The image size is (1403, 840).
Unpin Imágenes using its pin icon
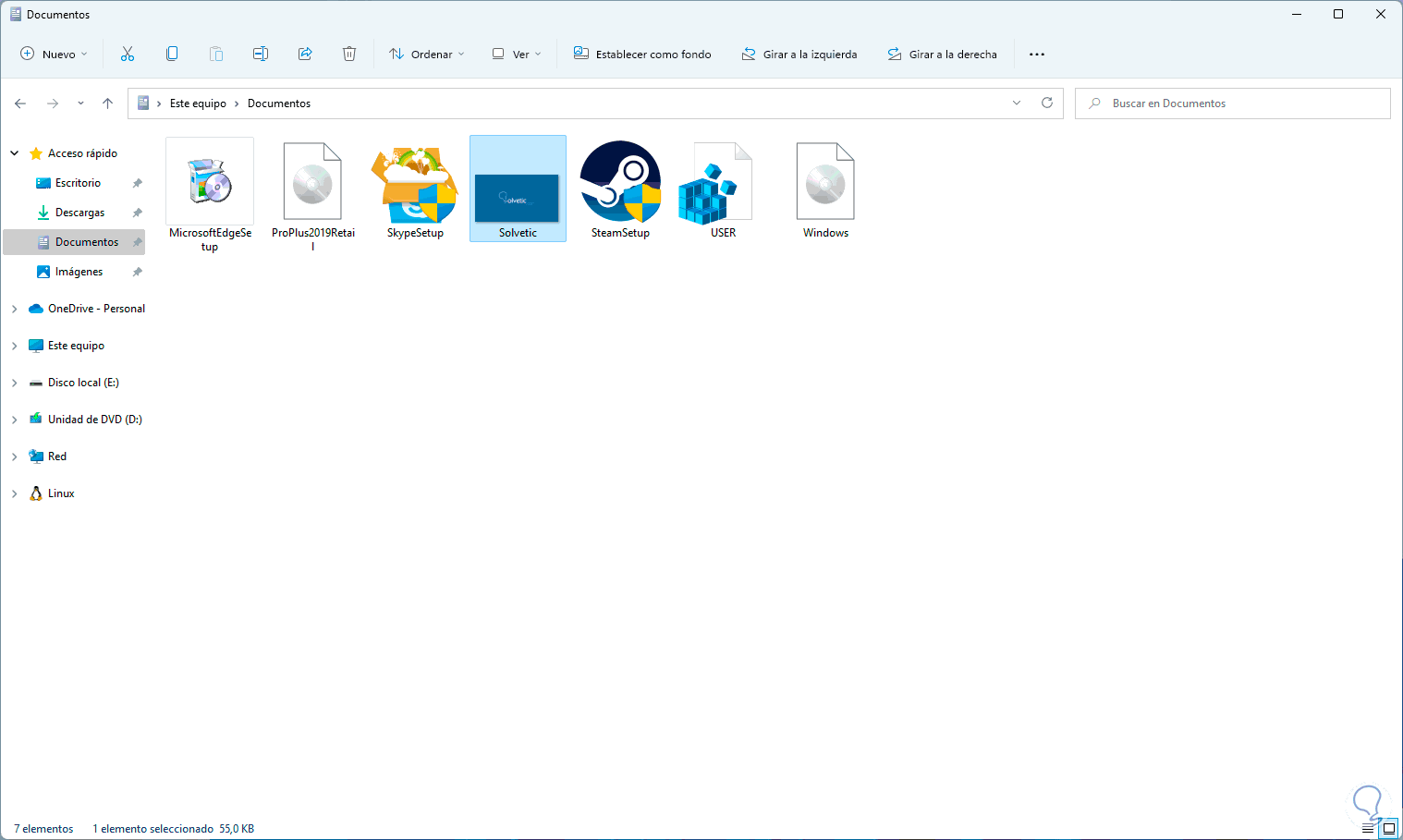coord(138,272)
